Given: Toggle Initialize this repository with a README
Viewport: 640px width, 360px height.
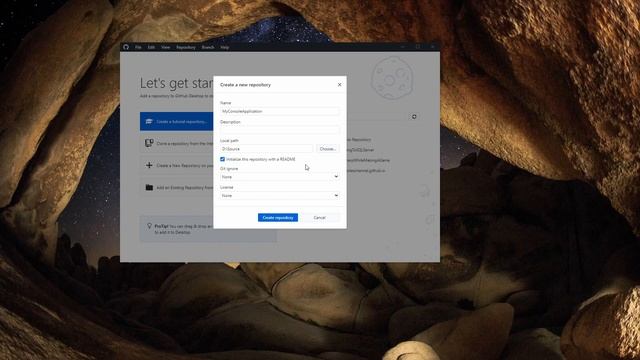Looking at the screenshot, I should [x=222, y=159].
